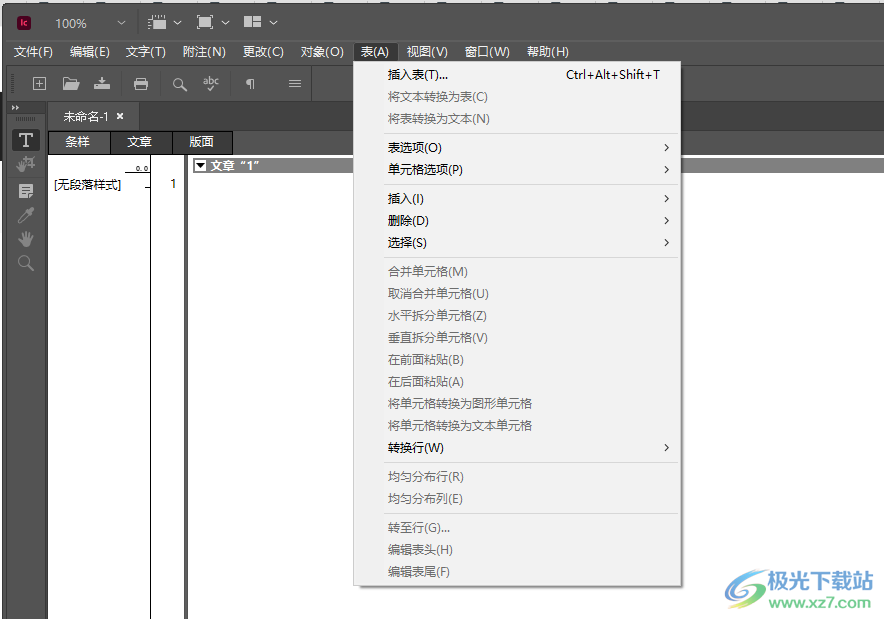The height and width of the screenshot is (619, 884).
Task: Open the 对象(O) menu
Action: pyautogui.click(x=322, y=52)
